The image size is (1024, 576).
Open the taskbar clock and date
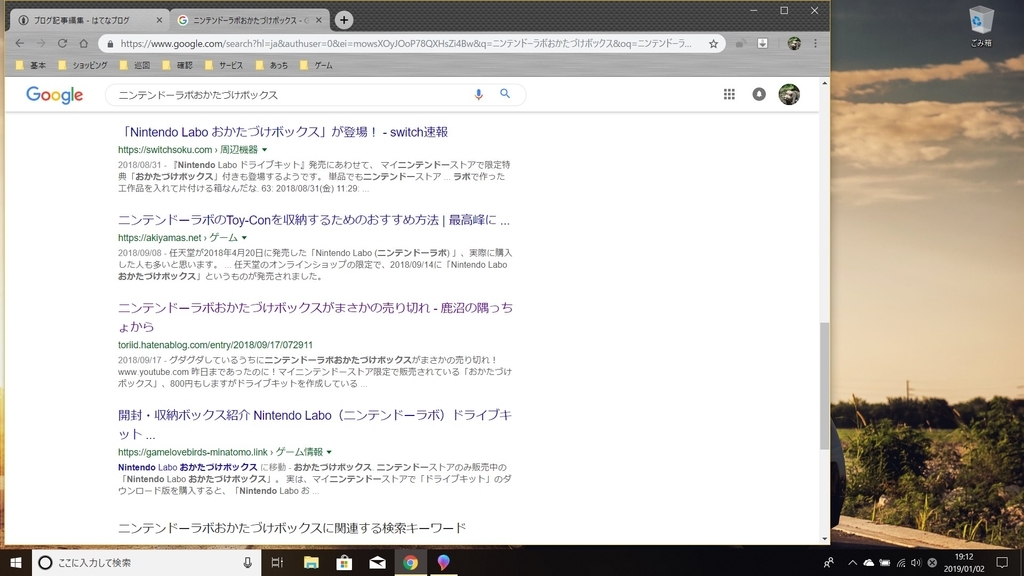[x=964, y=562]
